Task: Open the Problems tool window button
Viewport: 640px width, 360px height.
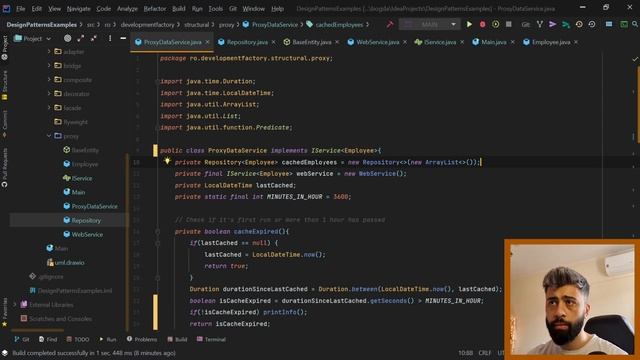Action: 142,339
